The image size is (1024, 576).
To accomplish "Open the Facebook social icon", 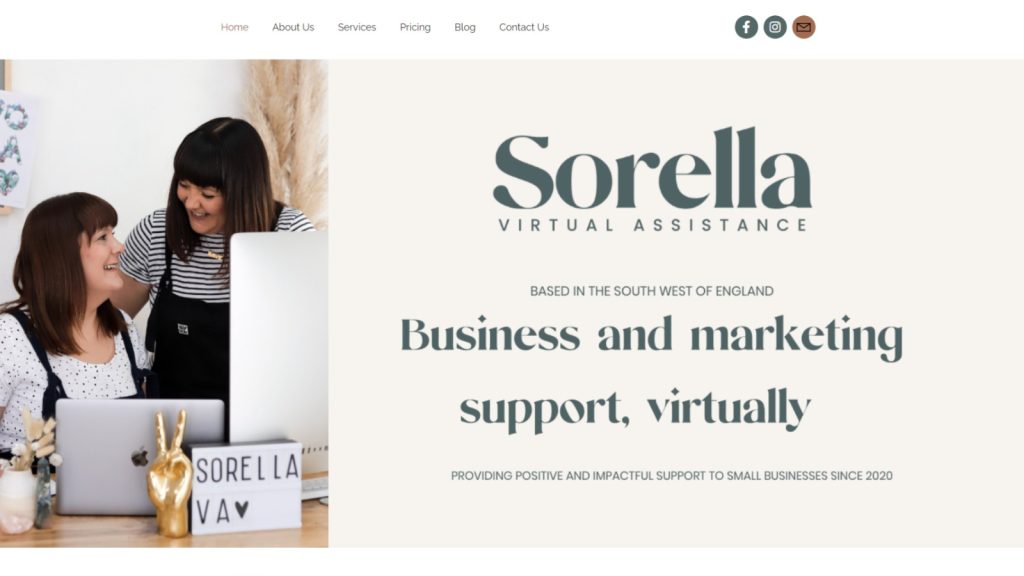I will coord(746,27).
